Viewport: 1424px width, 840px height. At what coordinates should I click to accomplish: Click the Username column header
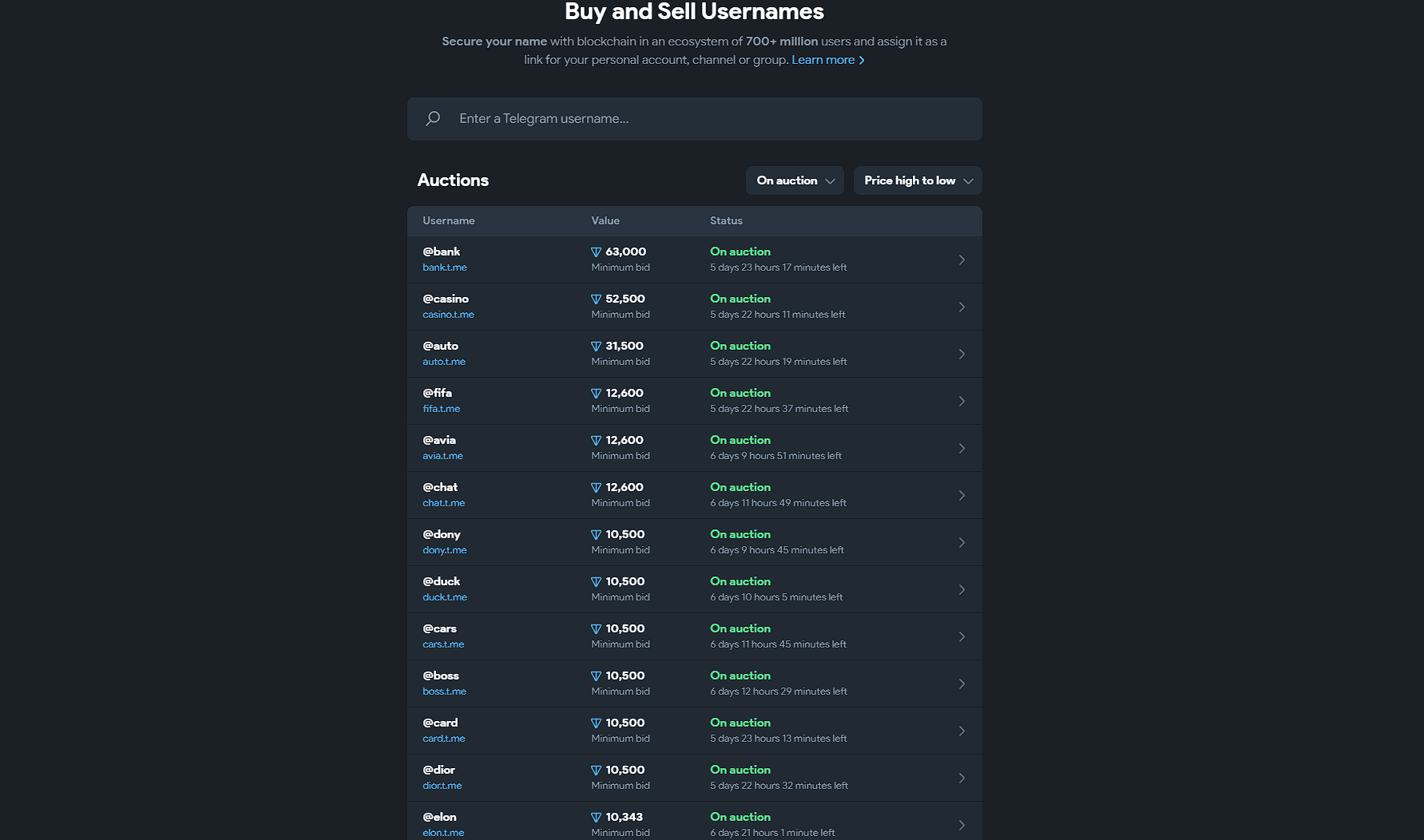(449, 221)
